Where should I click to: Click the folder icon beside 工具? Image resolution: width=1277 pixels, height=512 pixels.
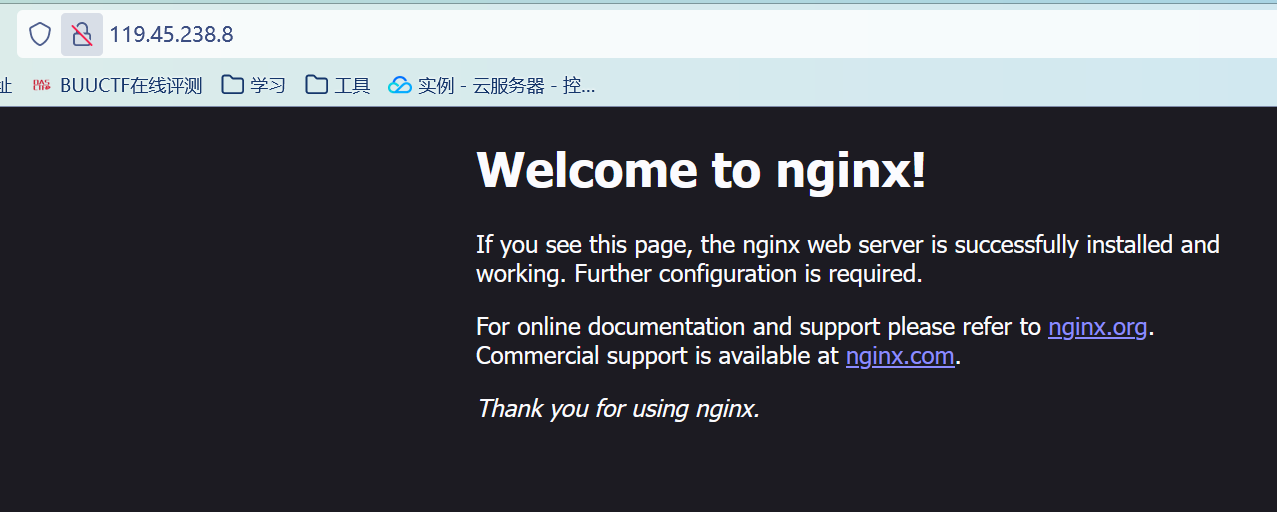(317, 85)
